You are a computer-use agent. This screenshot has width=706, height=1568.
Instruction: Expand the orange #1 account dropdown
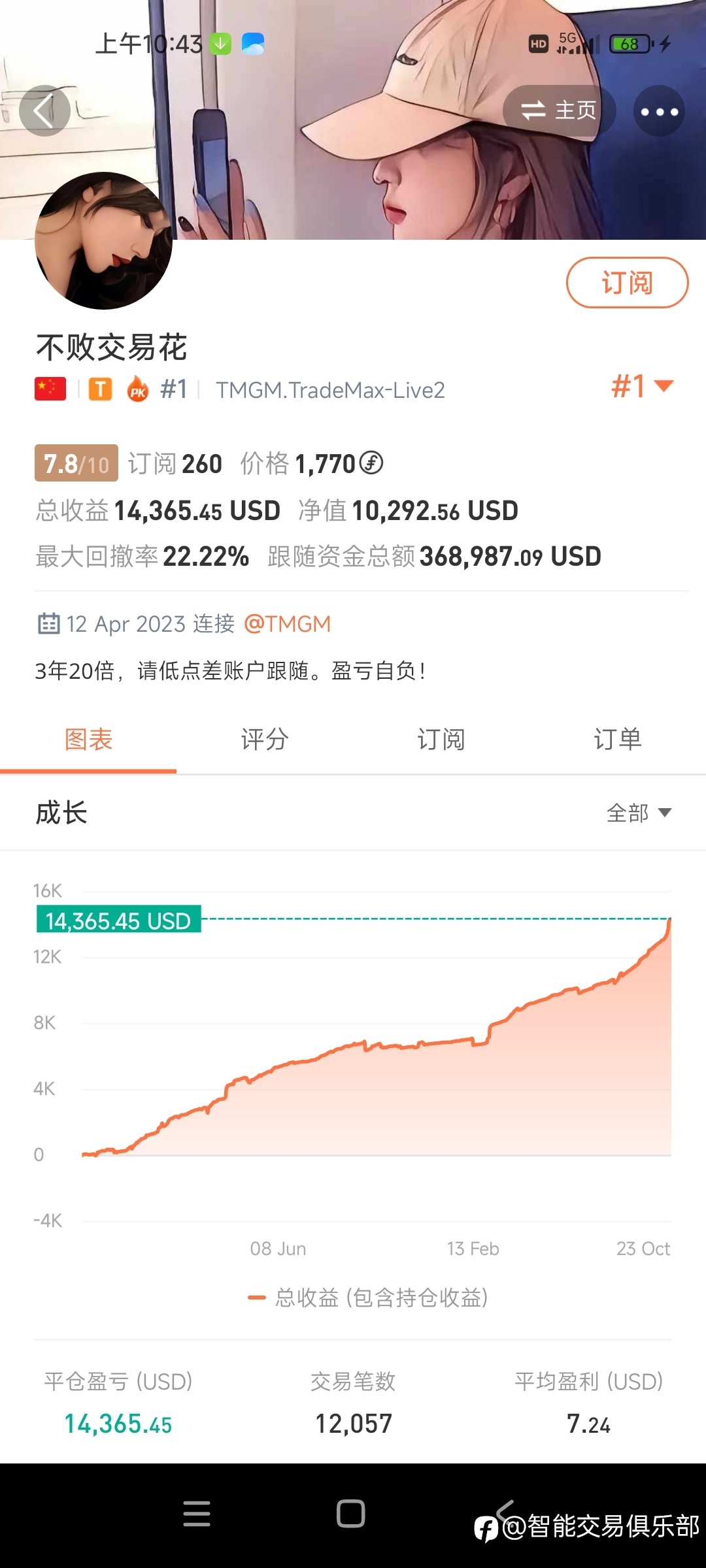tap(643, 386)
